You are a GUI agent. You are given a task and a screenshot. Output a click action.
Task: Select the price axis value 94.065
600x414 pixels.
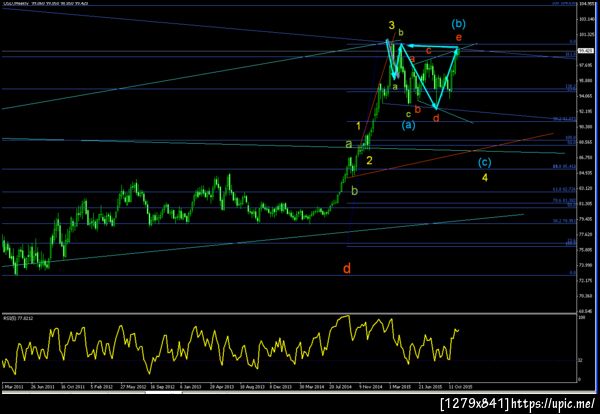click(585, 96)
